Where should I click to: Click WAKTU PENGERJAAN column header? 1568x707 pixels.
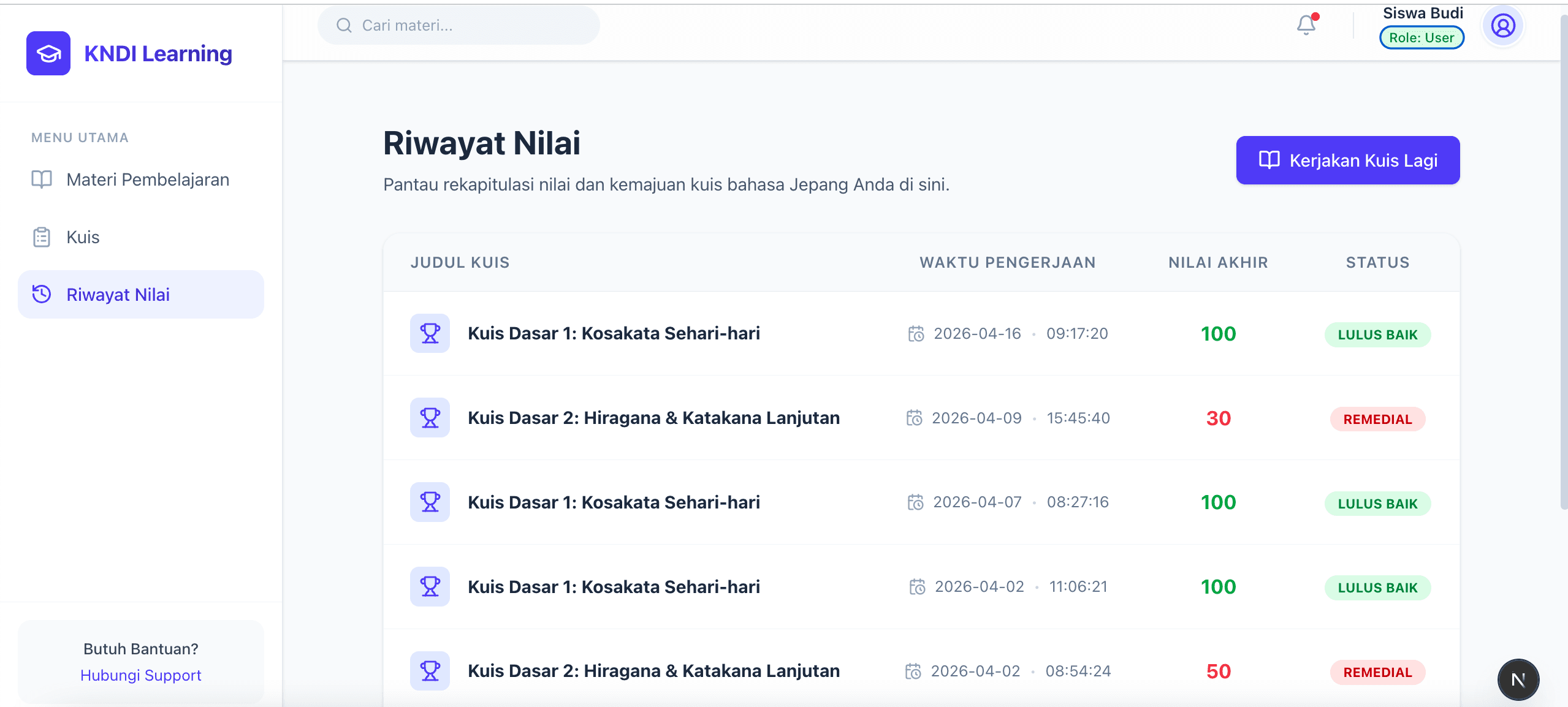1008,262
